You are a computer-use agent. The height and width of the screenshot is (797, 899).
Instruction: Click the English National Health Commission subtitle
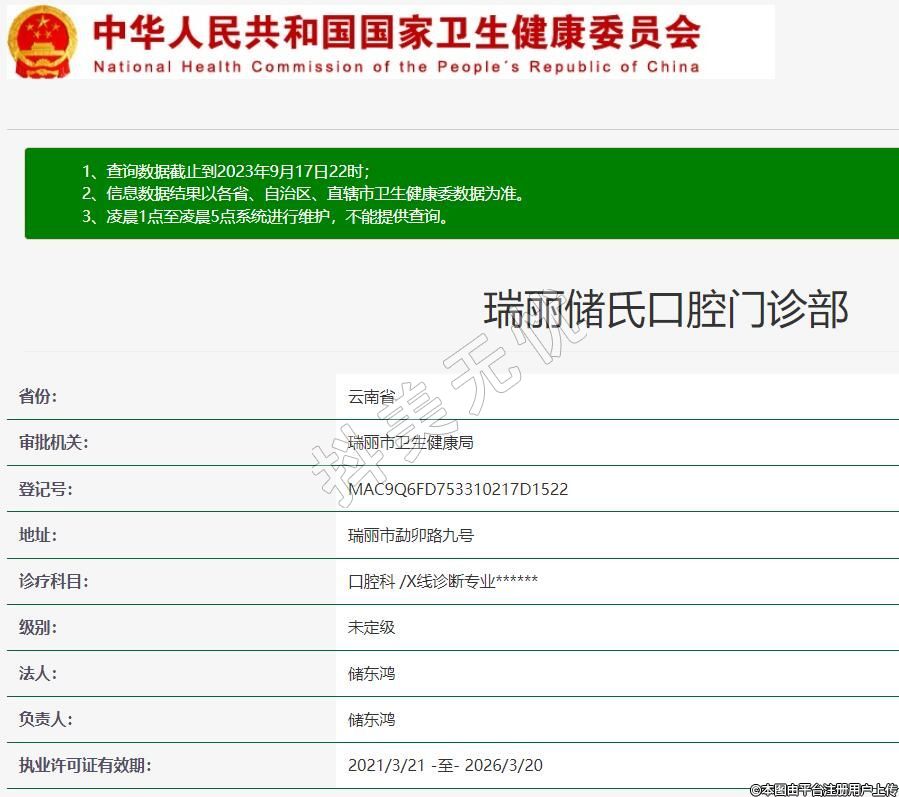tap(396, 67)
